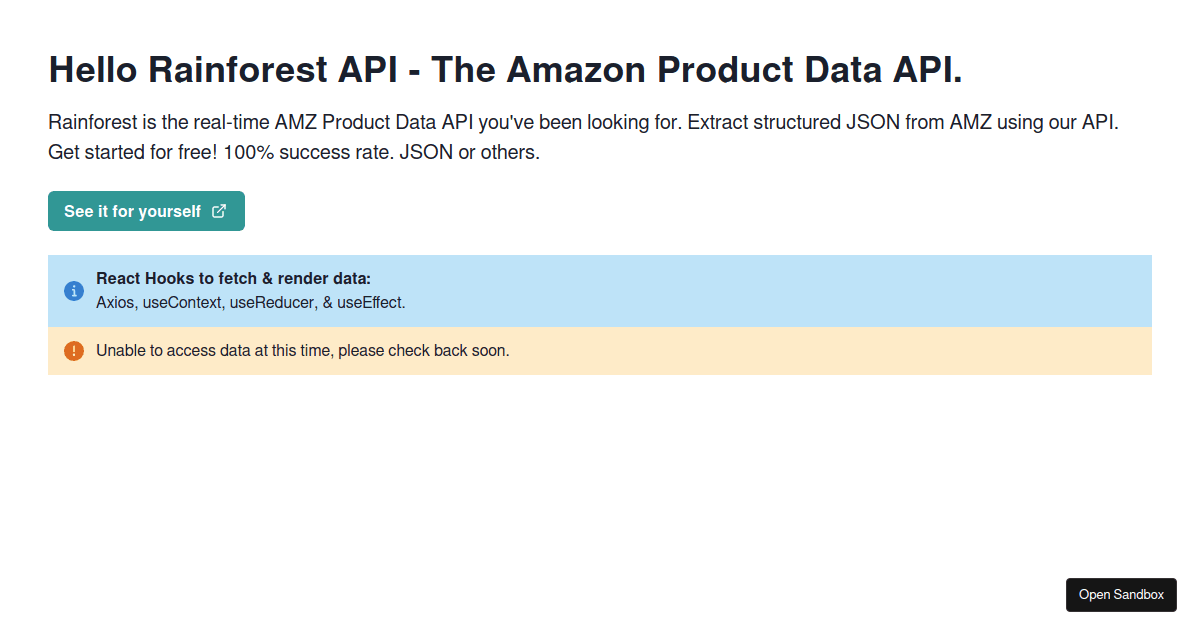The width and height of the screenshot is (1200, 630).
Task: Click the React Hooks to fetch bold title
Action: coord(233,279)
